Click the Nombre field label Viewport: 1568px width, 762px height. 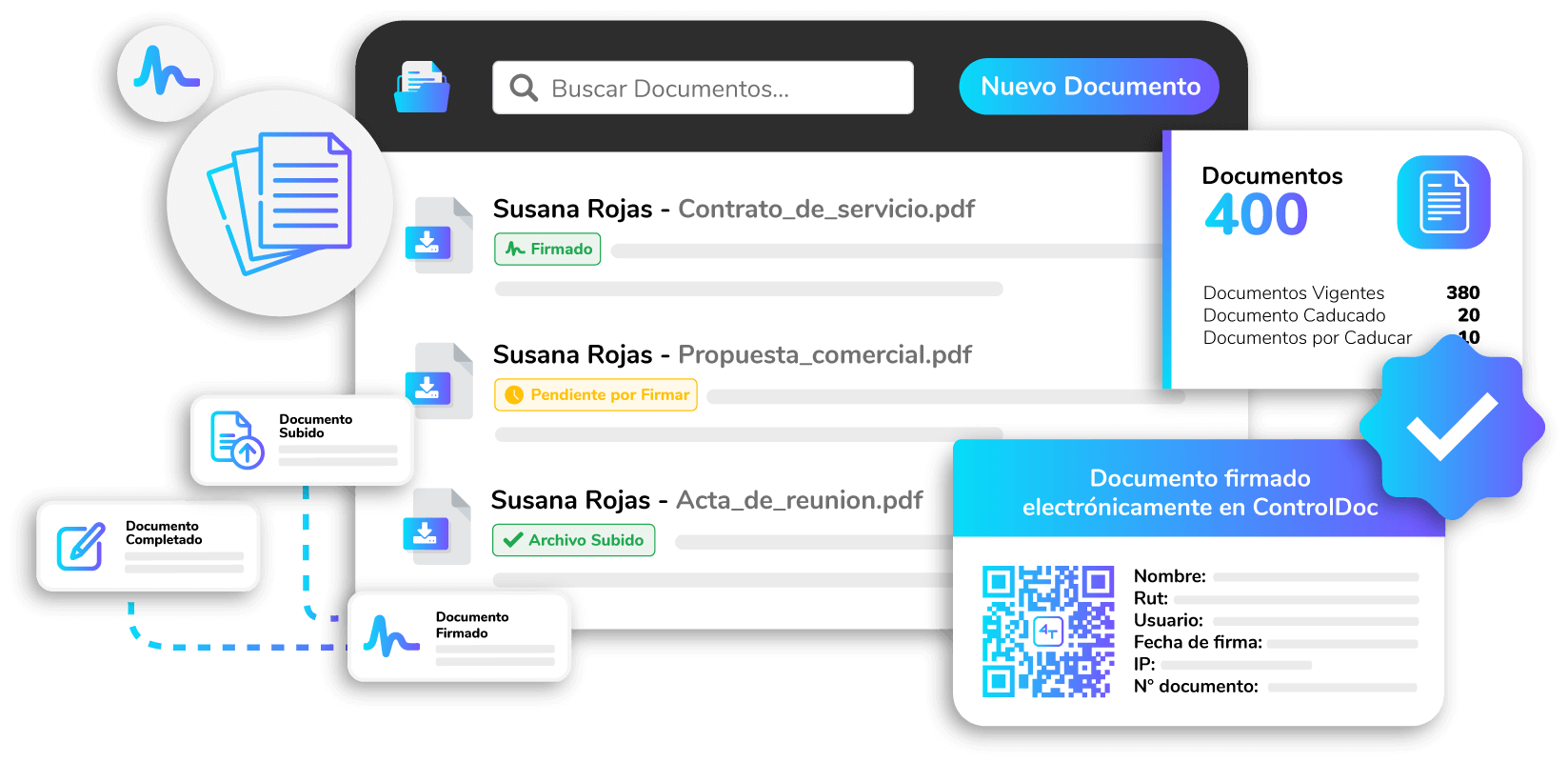[1170, 576]
